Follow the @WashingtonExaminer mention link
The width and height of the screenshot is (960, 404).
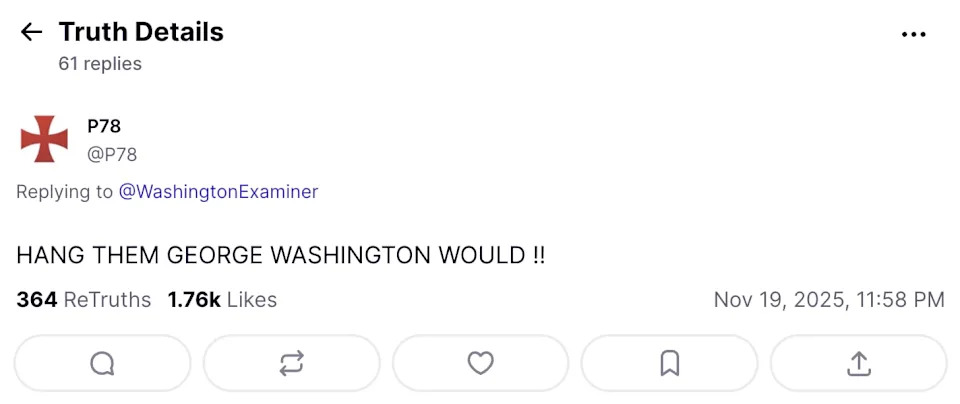pyautogui.click(x=218, y=191)
